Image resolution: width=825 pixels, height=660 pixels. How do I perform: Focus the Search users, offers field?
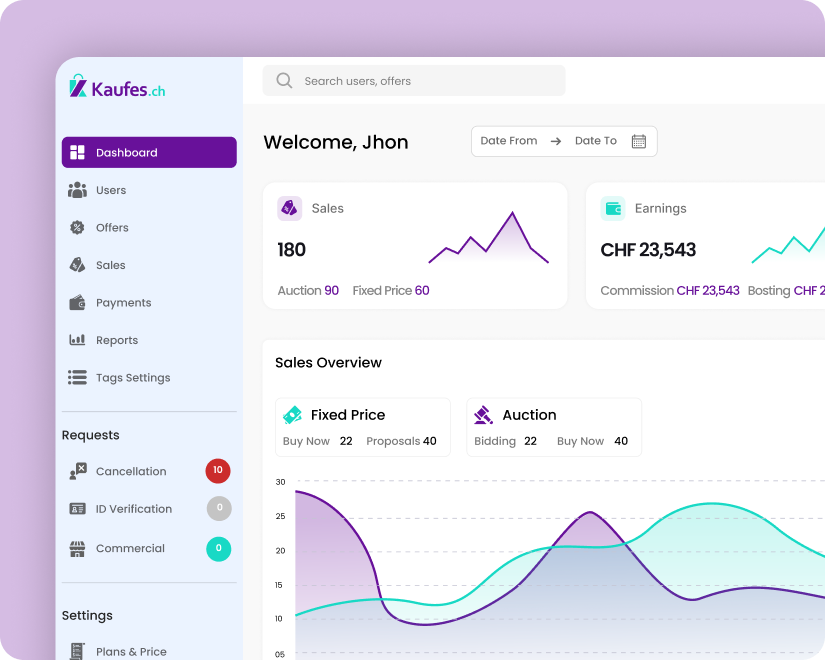414,81
